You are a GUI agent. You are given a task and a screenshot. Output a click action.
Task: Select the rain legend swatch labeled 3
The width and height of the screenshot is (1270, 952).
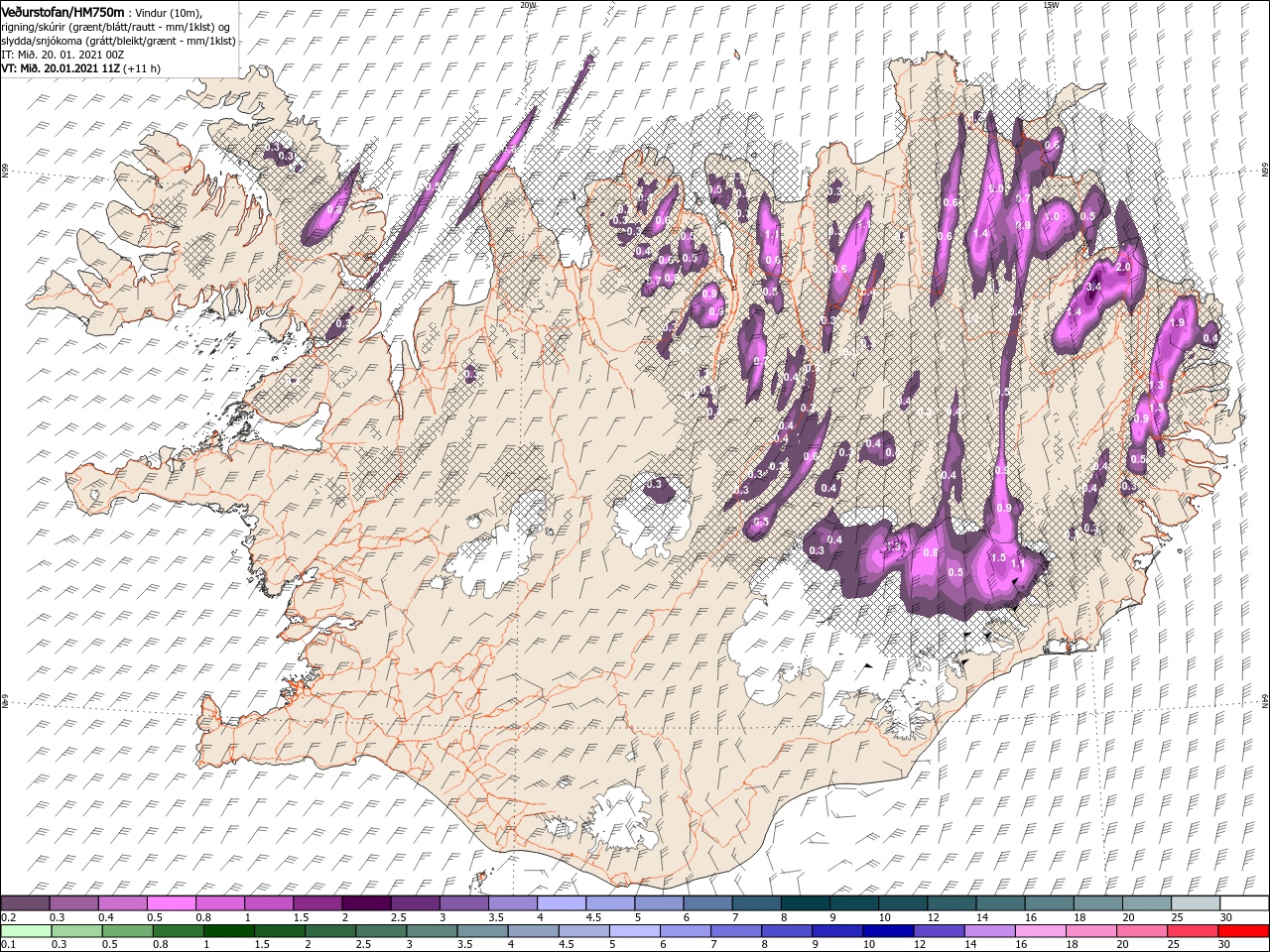(x=431, y=931)
